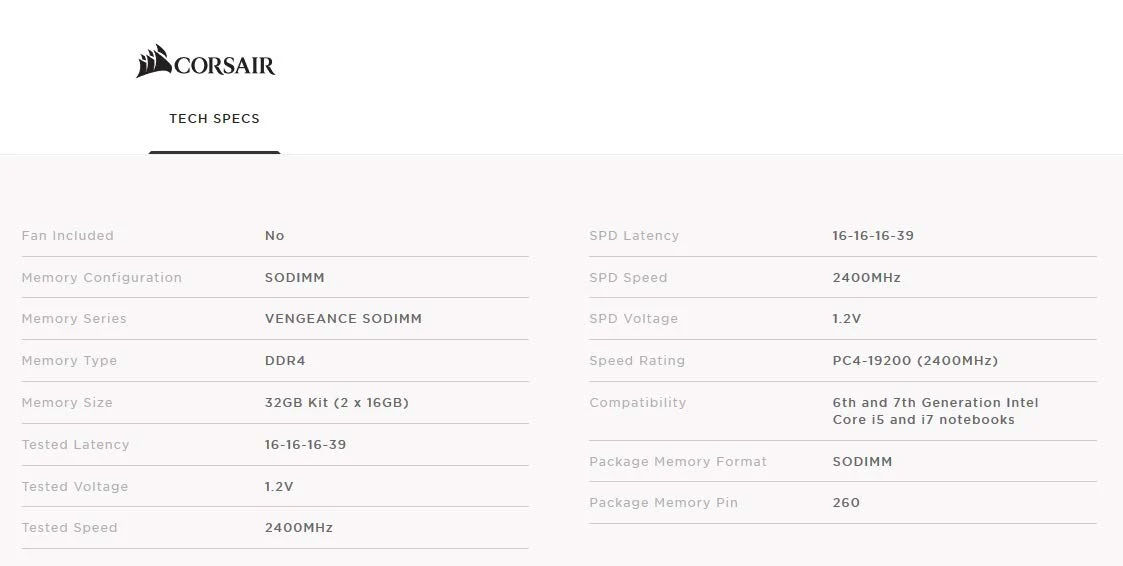Select the VENGEANCE SODIMM series value
This screenshot has height=566, width=1123.
pyautogui.click(x=343, y=319)
